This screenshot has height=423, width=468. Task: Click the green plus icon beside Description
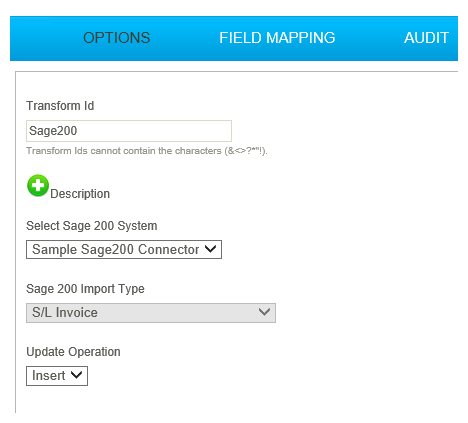click(x=38, y=185)
